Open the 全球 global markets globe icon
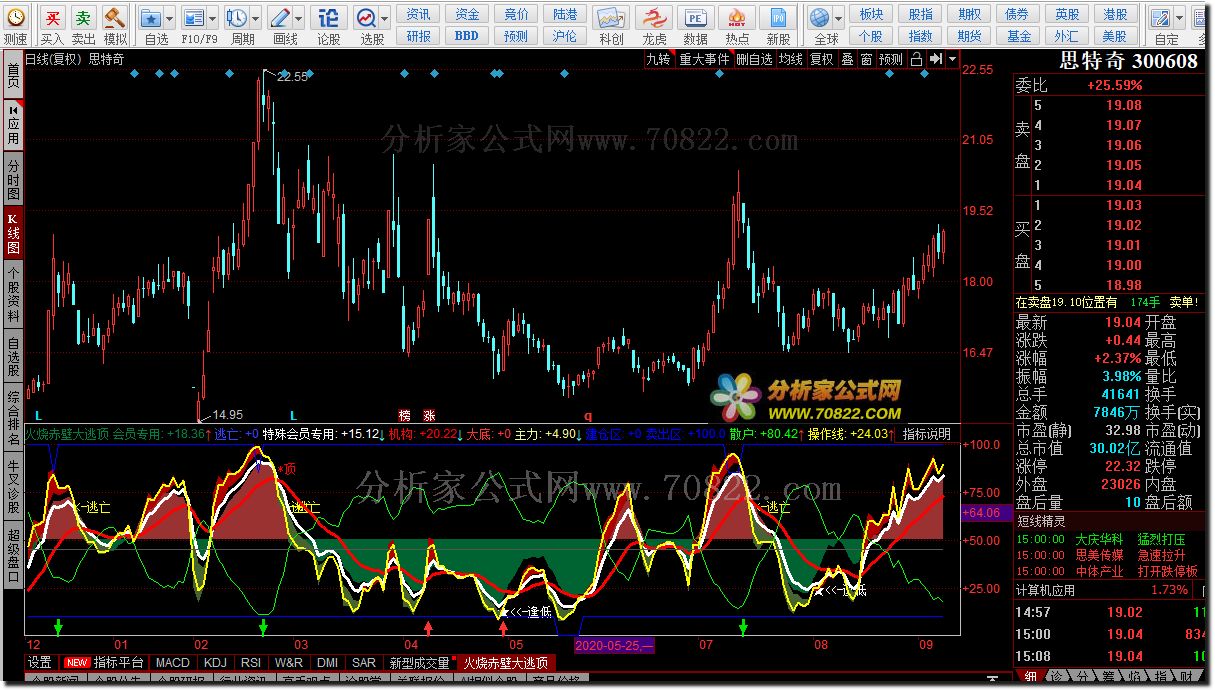 (x=820, y=18)
